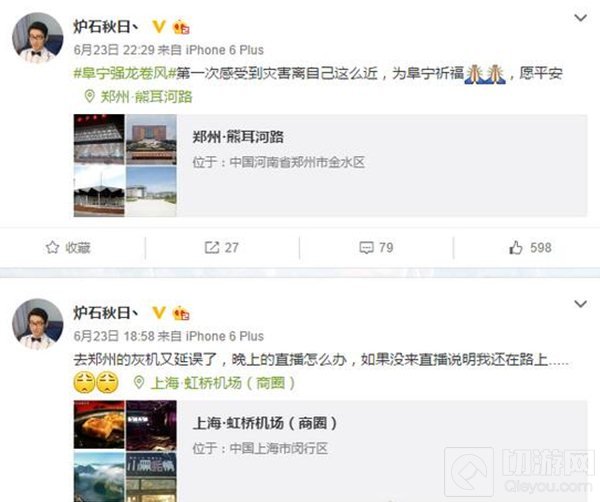Viewport: 600px width, 502px height.
Task: Like the first post with thumbs-up
Action: pyautogui.click(x=515, y=248)
